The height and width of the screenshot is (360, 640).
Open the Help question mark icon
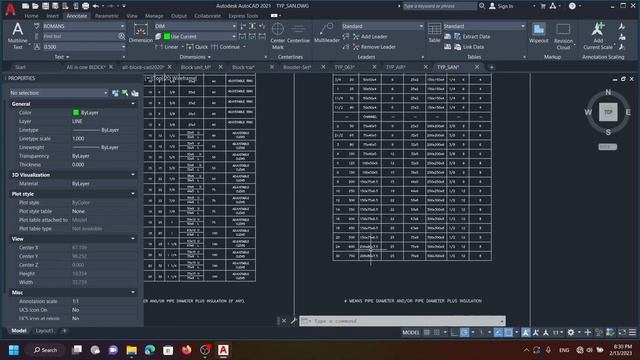tap(572, 6)
